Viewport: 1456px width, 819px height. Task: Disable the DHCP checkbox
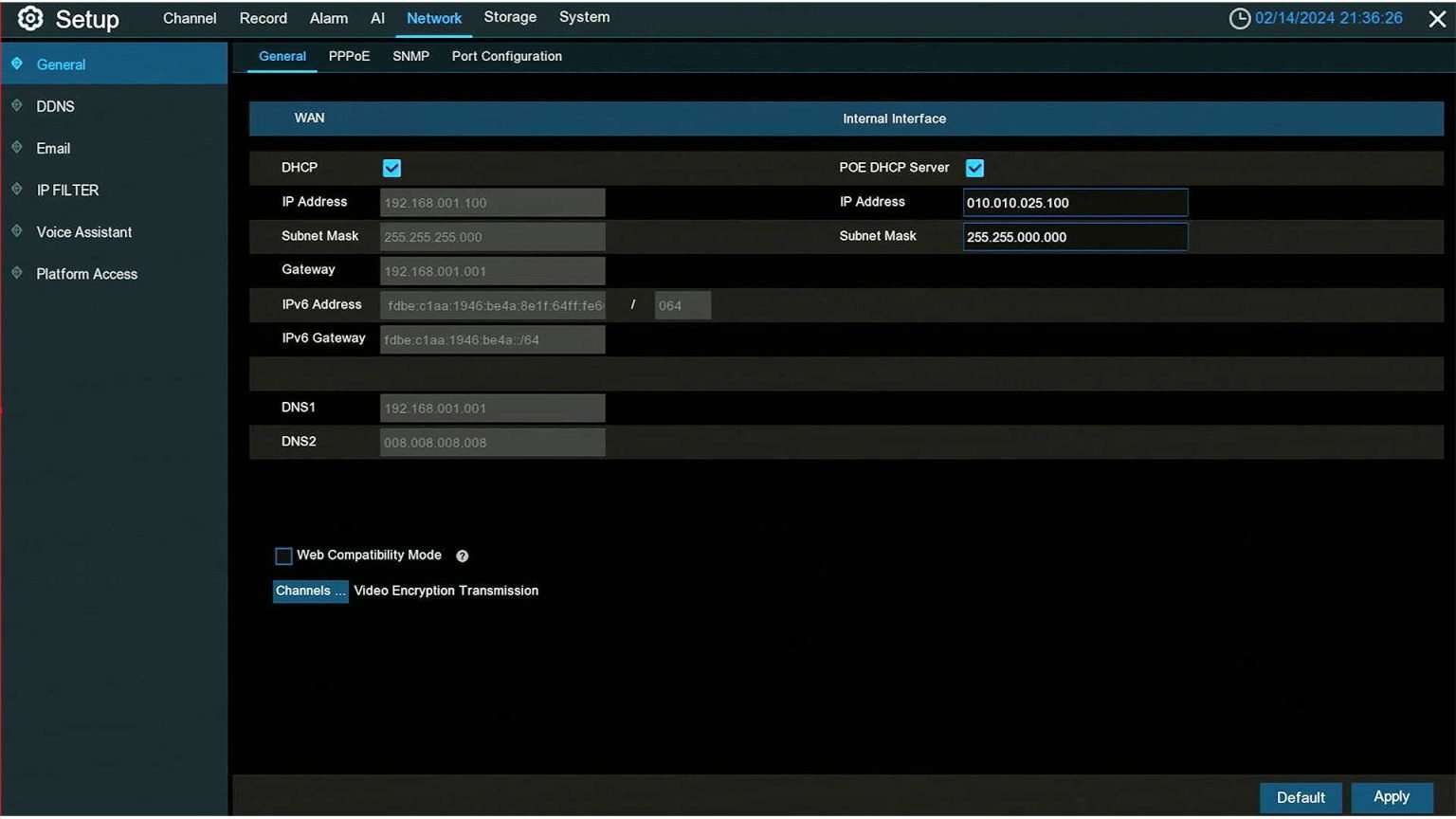[x=391, y=167]
